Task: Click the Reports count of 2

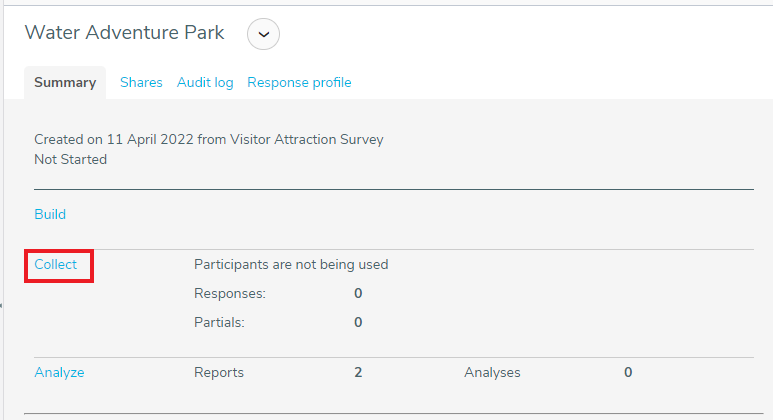Action: click(x=358, y=372)
